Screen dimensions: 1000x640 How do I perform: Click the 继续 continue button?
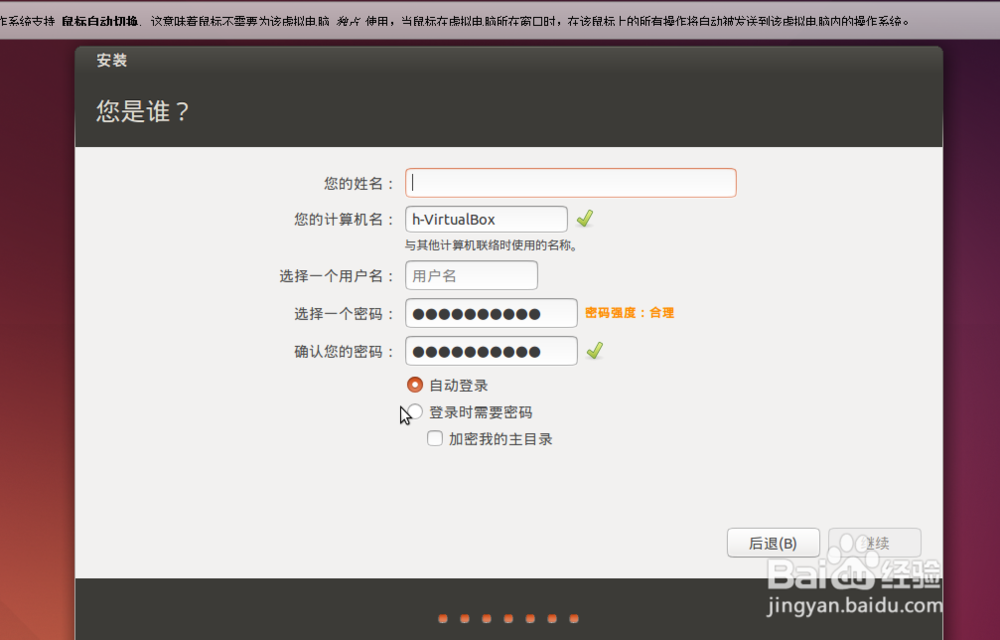pyautogui.click(x=875, y=542)
